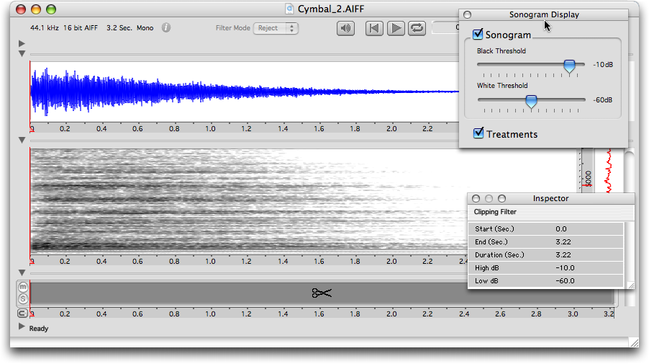Collapse the sonogram pane disclosure triangle

(22, 140)
